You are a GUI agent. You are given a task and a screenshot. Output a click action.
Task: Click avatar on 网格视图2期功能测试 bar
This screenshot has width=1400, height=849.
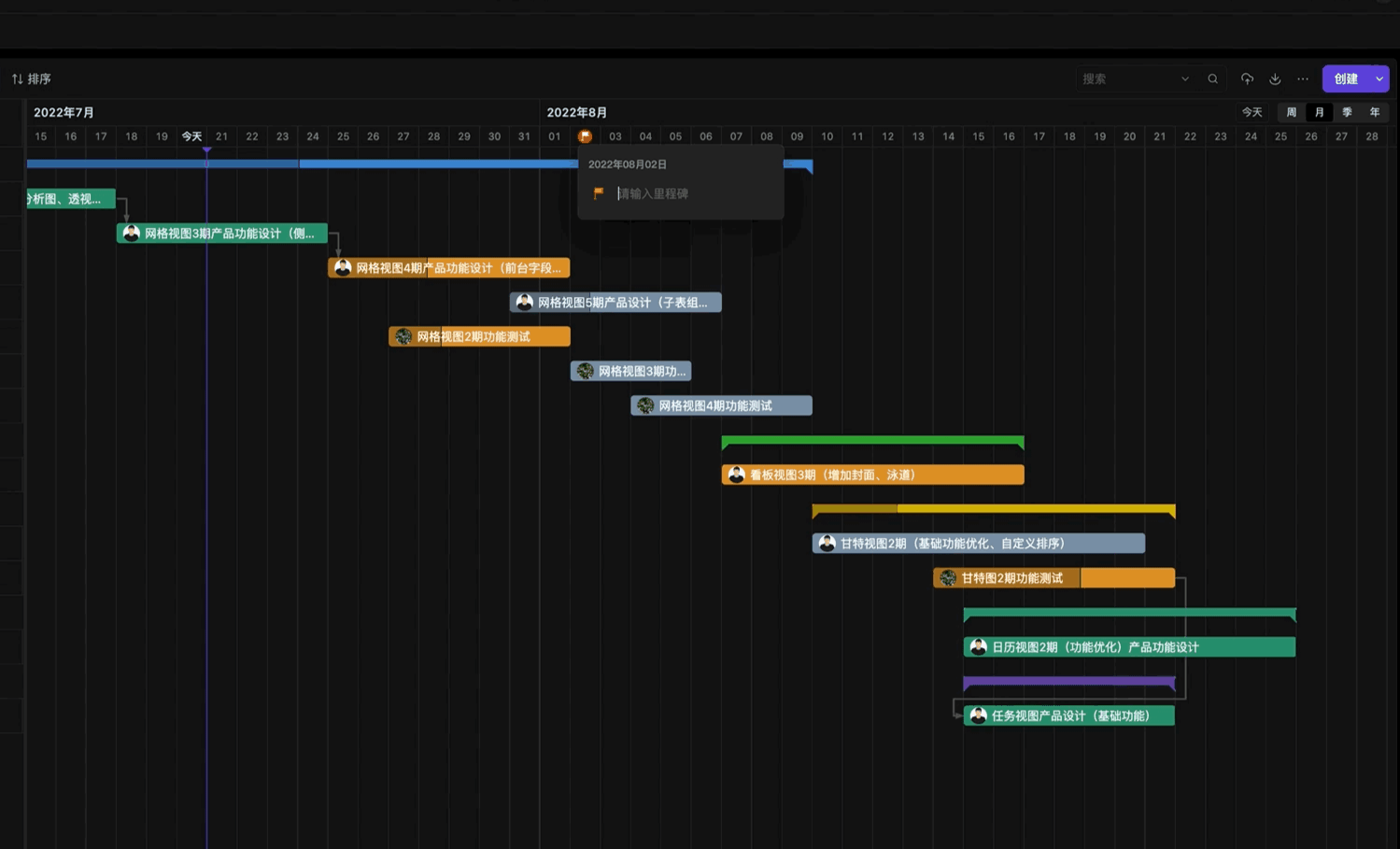pos(403,337)
